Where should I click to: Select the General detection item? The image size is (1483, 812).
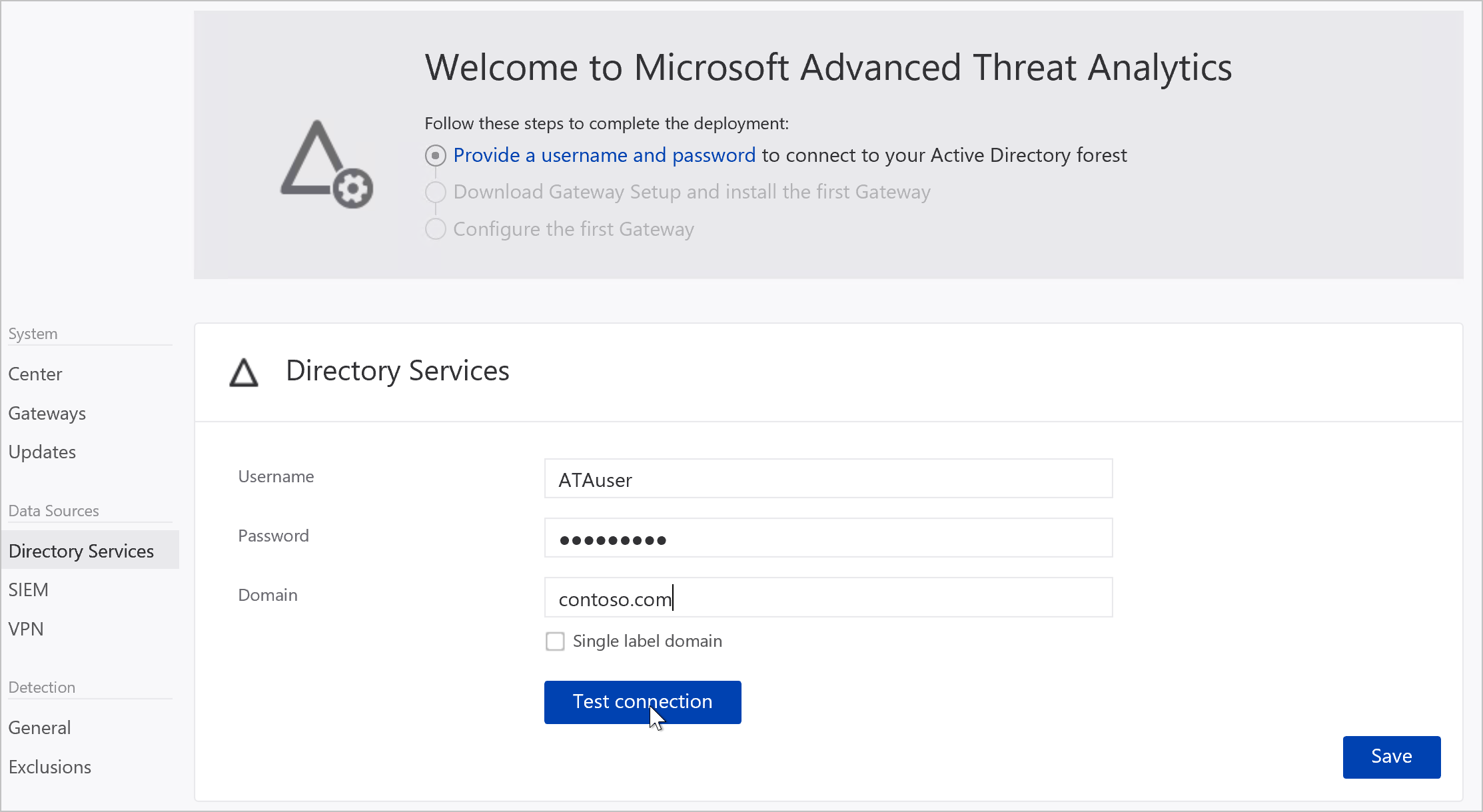pos(37,727)
